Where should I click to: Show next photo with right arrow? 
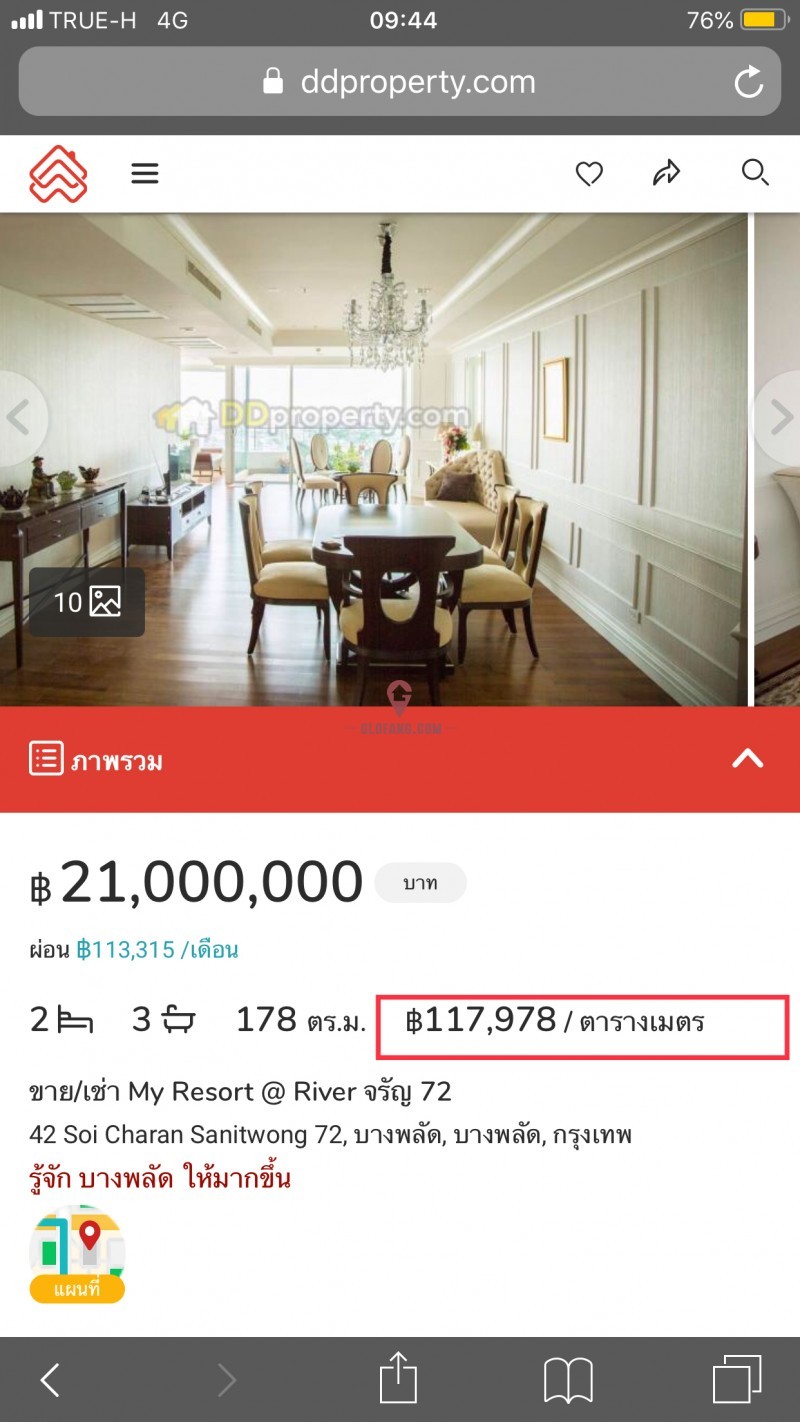click(x=779, y=418)
